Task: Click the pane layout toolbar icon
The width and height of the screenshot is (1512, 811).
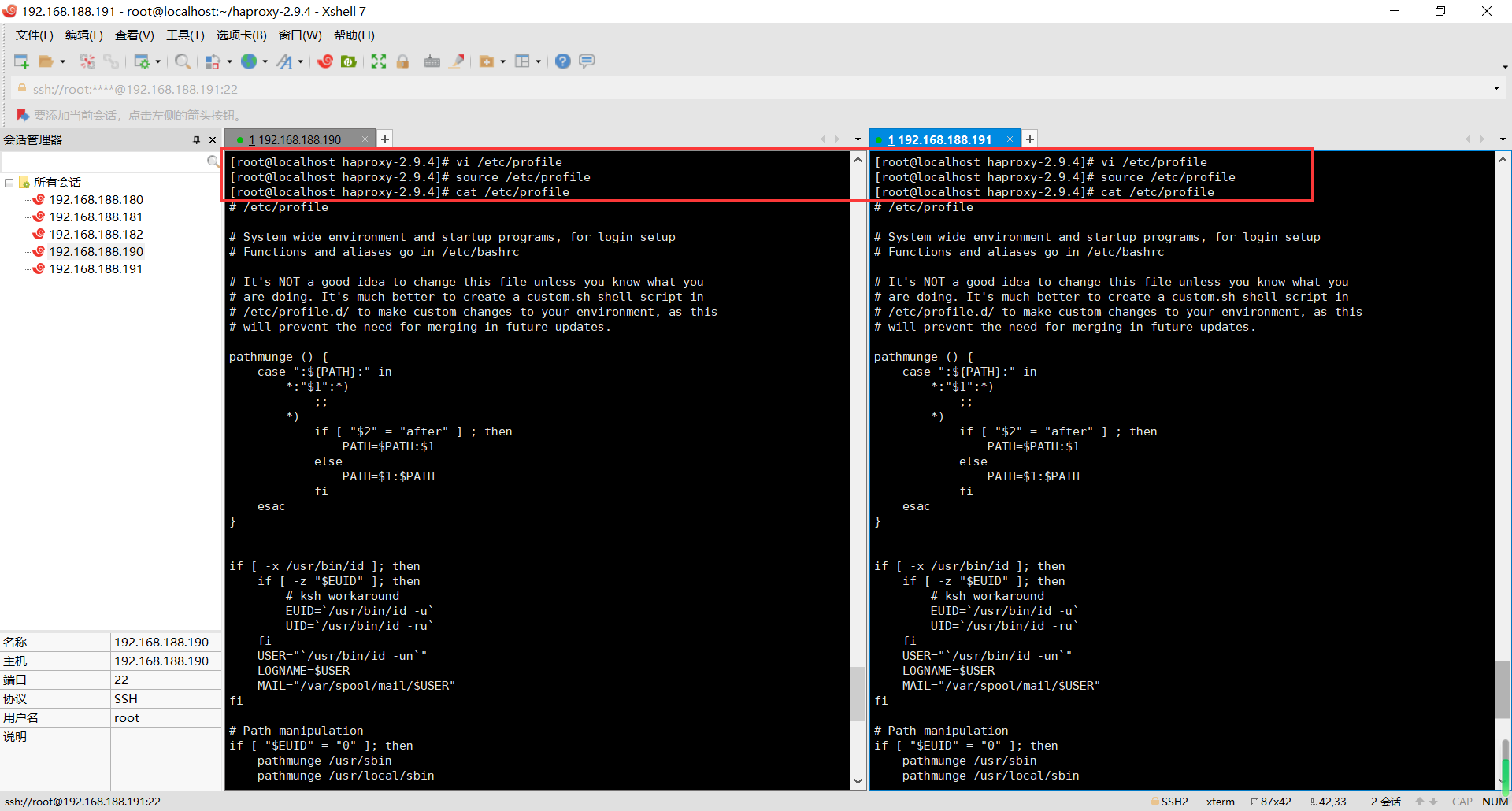Action: click(x=522, y=61)
